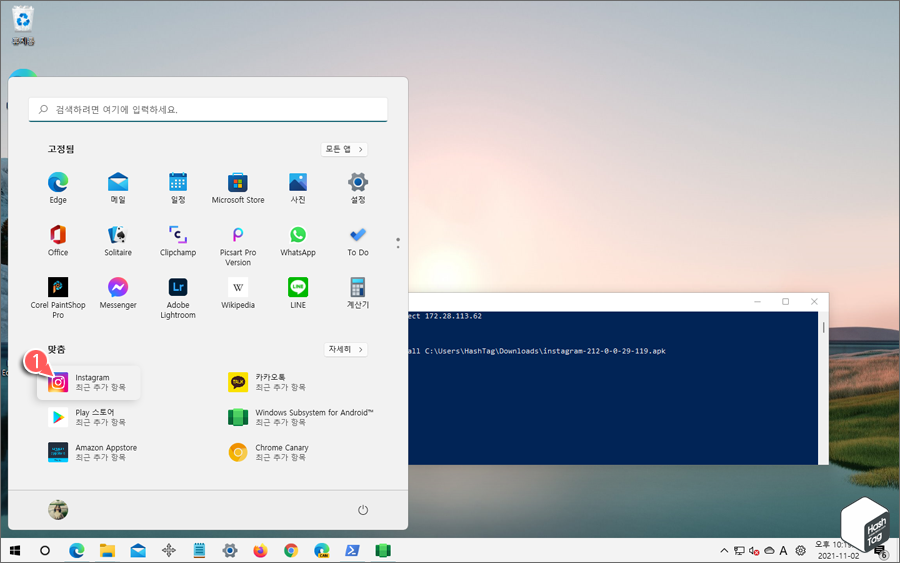
Task: Open OneDrive cloud tray icon
Action: pyautogui.click(x=769, y=551)
